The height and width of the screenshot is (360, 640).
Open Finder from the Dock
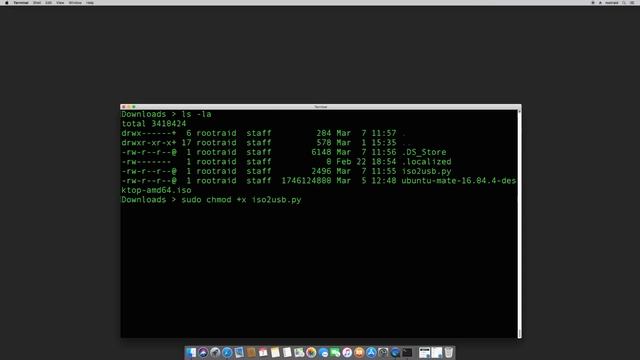[x=191, y=352]
